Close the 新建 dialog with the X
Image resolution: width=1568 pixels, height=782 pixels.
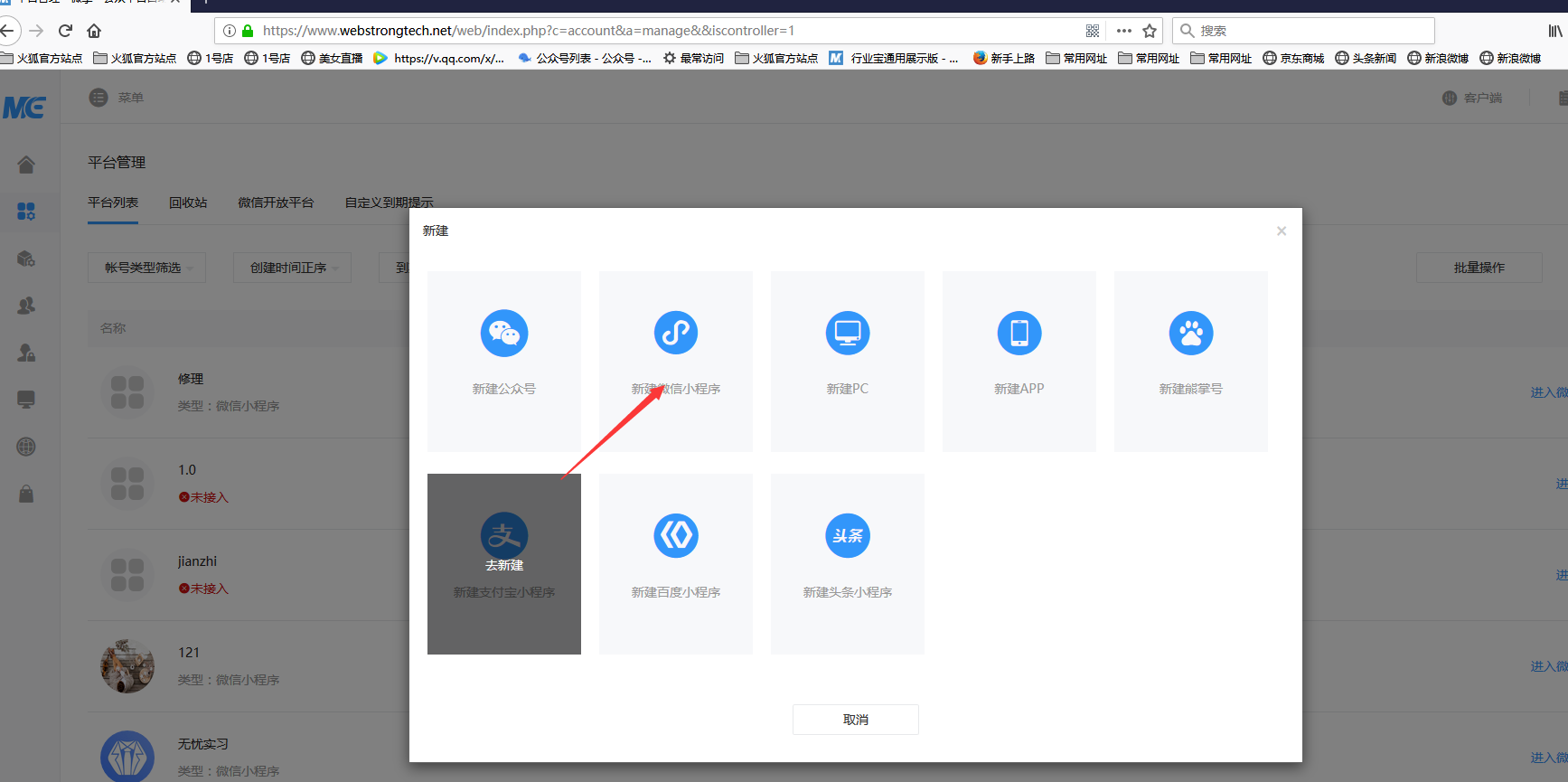point(1282,231)
